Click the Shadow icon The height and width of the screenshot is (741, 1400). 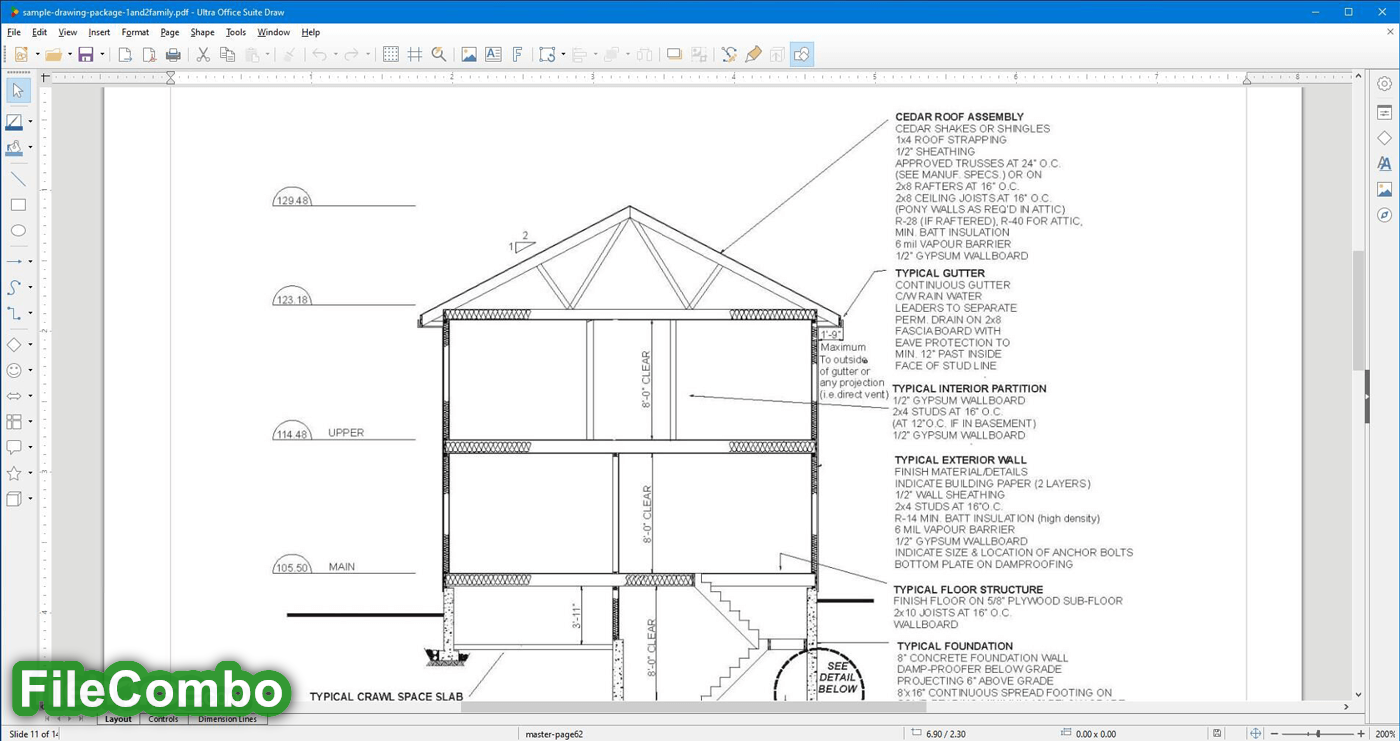(674, 55)
